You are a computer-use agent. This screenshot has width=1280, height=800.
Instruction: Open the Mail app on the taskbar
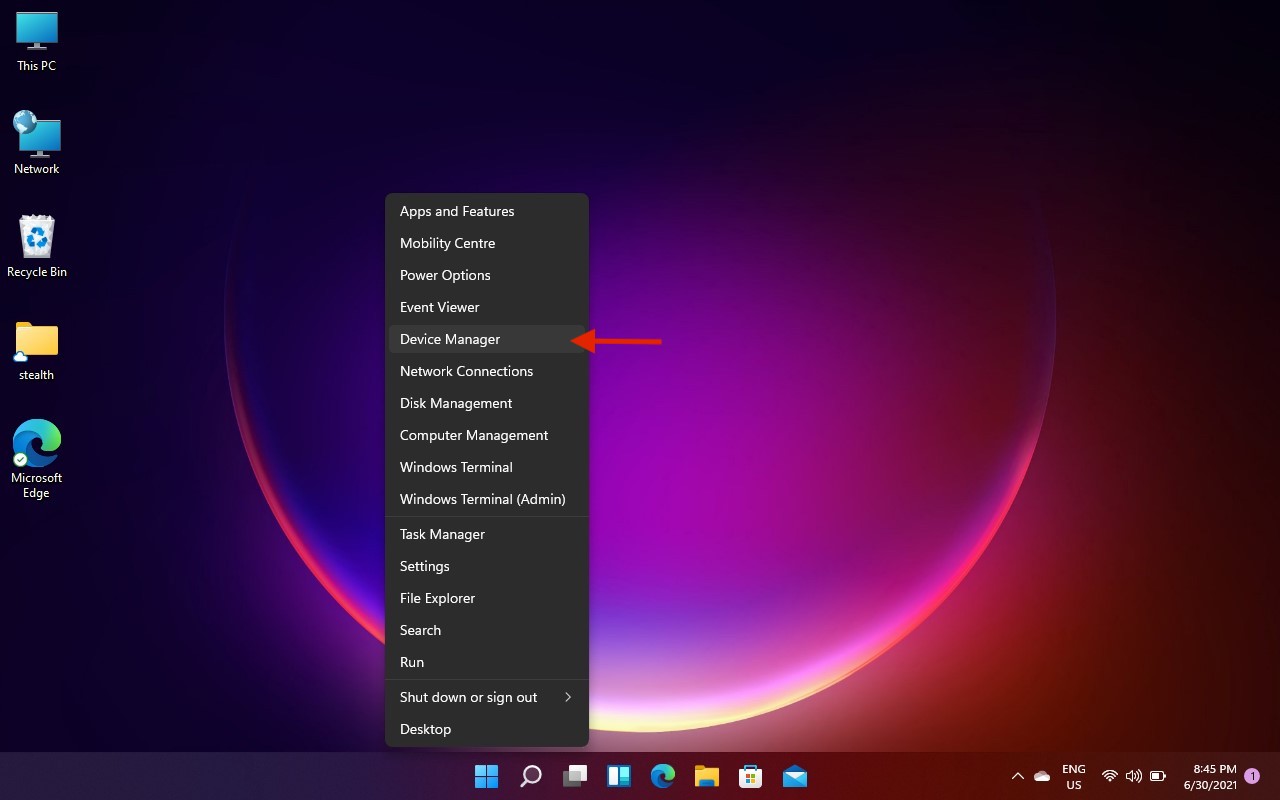pos(795,776)
